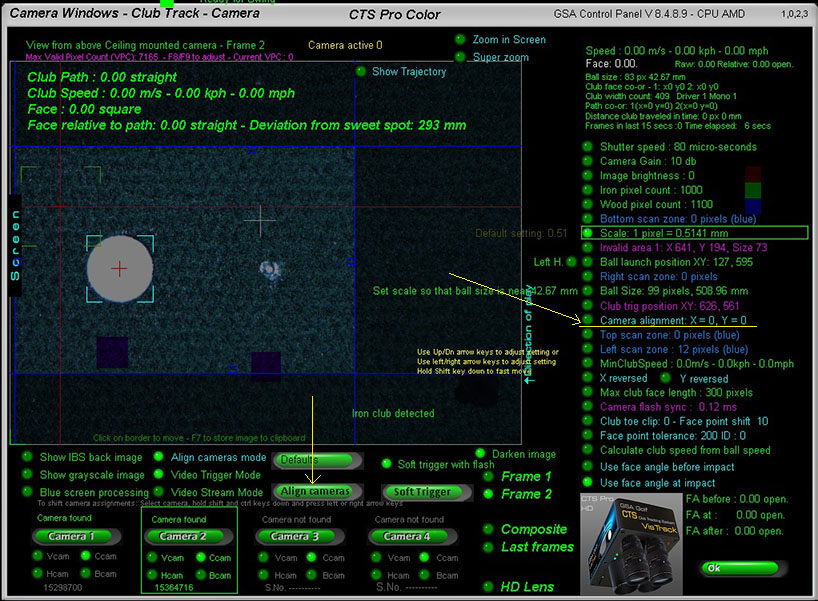Screen dimensions: 818x601
Task: Select the Iron pixel count setting
Action: pos(587,190)
